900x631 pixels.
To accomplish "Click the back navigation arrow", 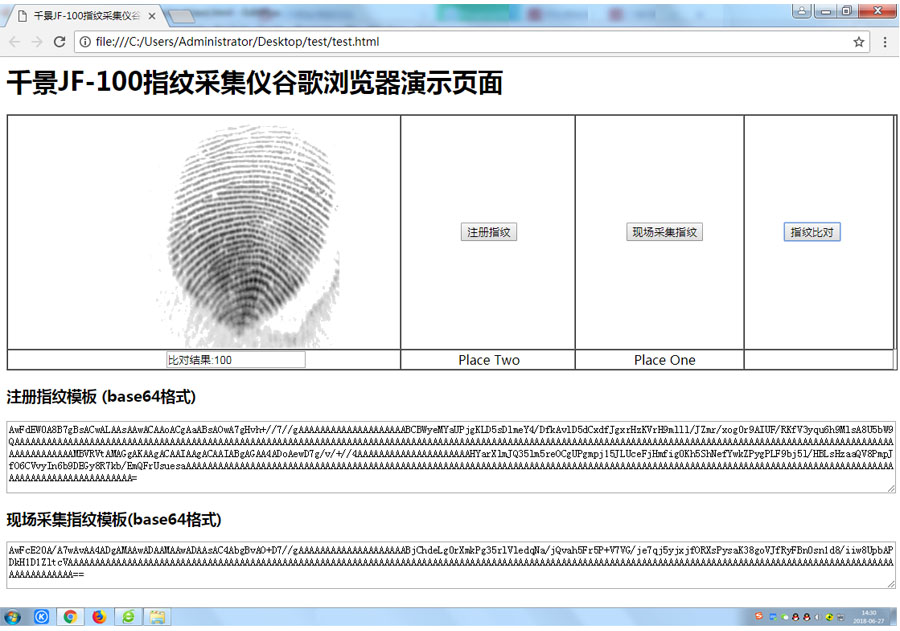I will (x=13, y=42).
